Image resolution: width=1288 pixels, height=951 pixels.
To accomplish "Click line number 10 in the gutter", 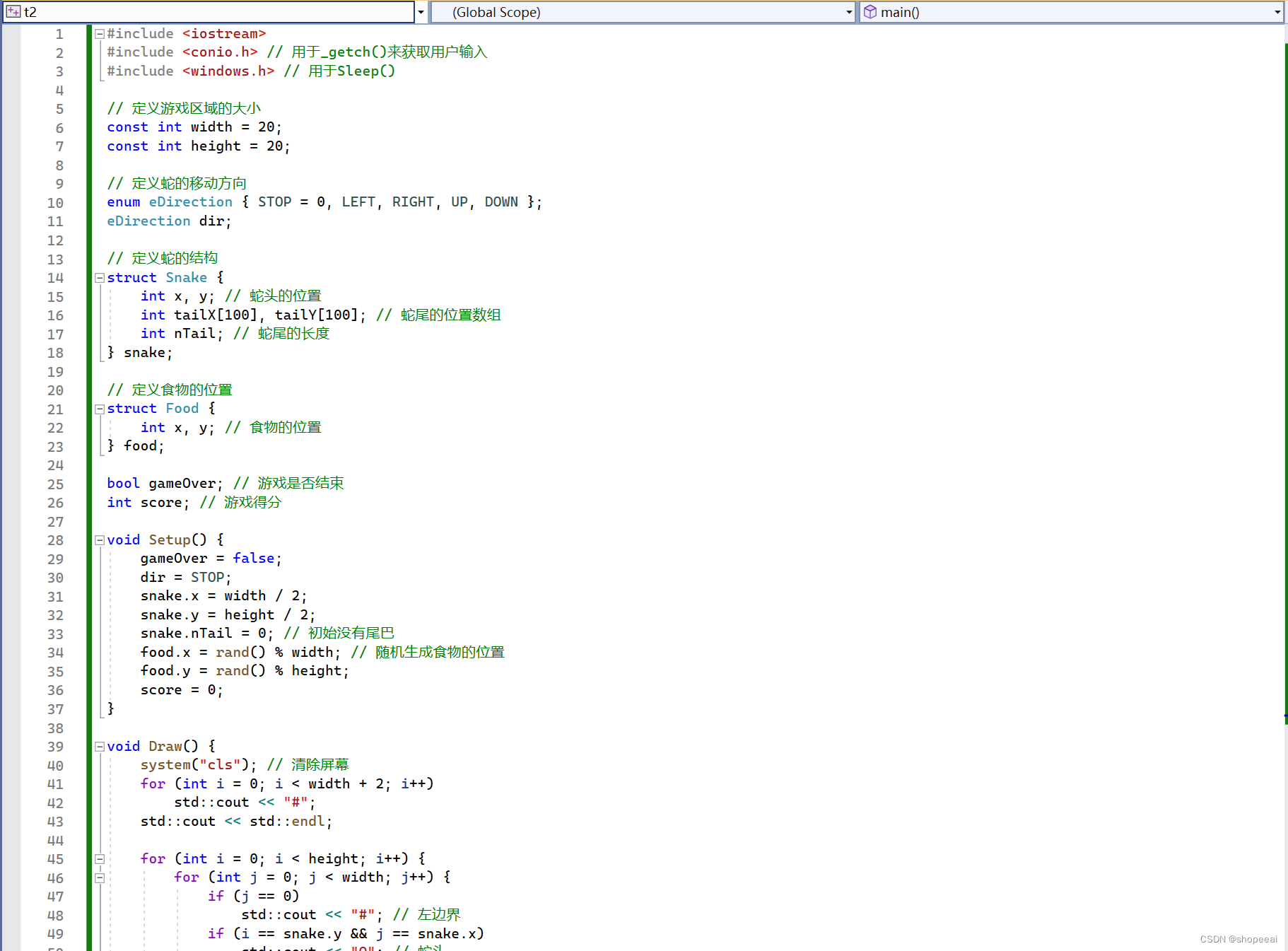I will [x=55, y=203].
